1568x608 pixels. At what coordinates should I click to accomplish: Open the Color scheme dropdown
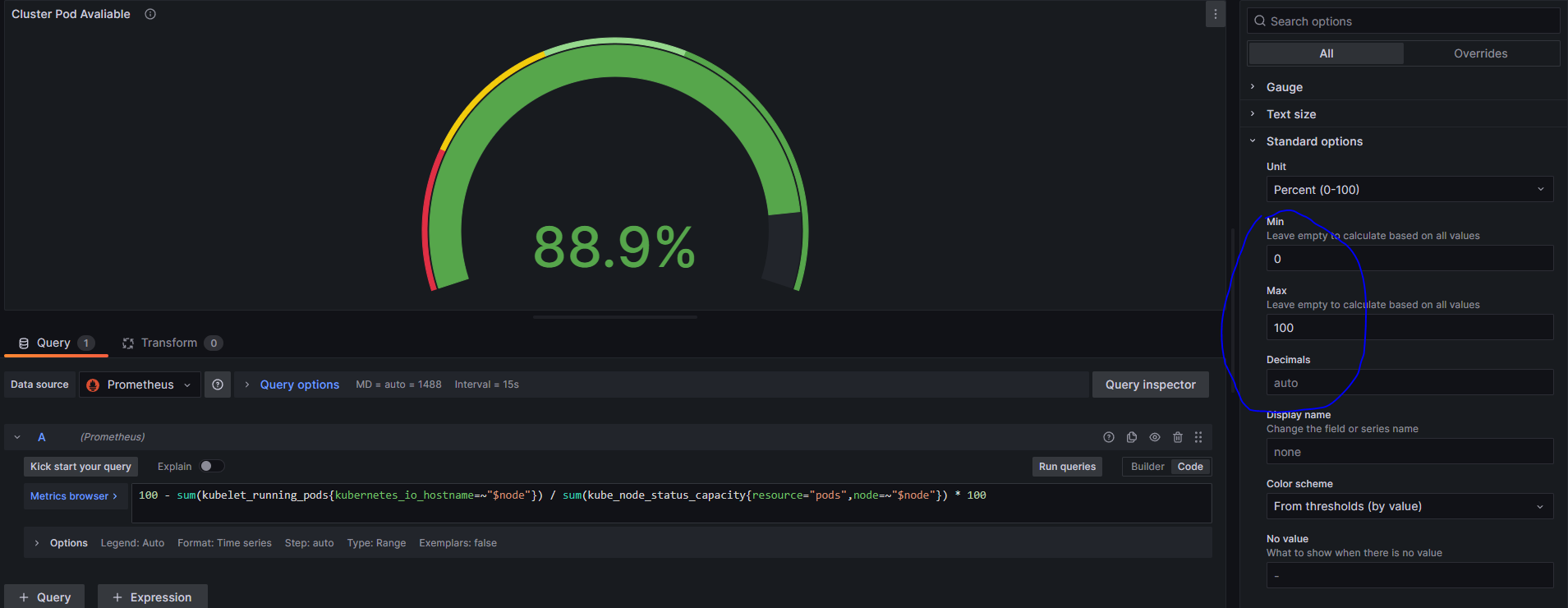pos(1409,506)
